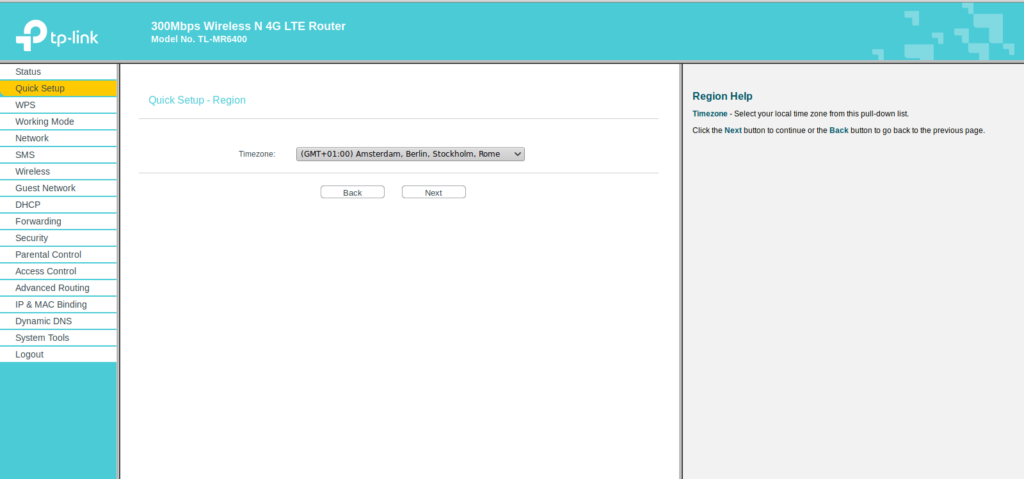Expand the System Tools menu
This screenshot has width=1024, height=479.
point(42,338)
